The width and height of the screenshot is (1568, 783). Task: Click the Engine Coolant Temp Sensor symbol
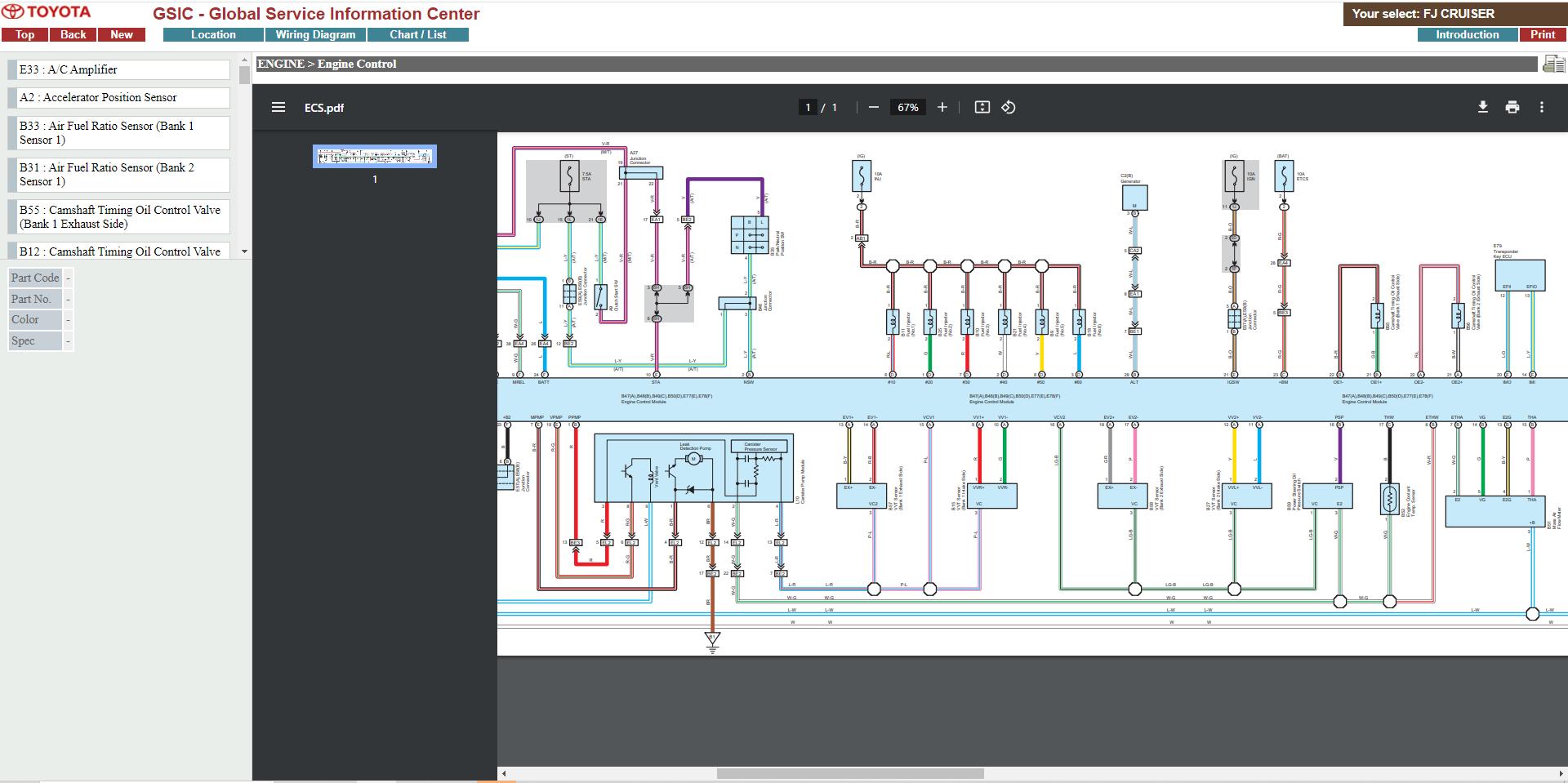click(1389, 499)
